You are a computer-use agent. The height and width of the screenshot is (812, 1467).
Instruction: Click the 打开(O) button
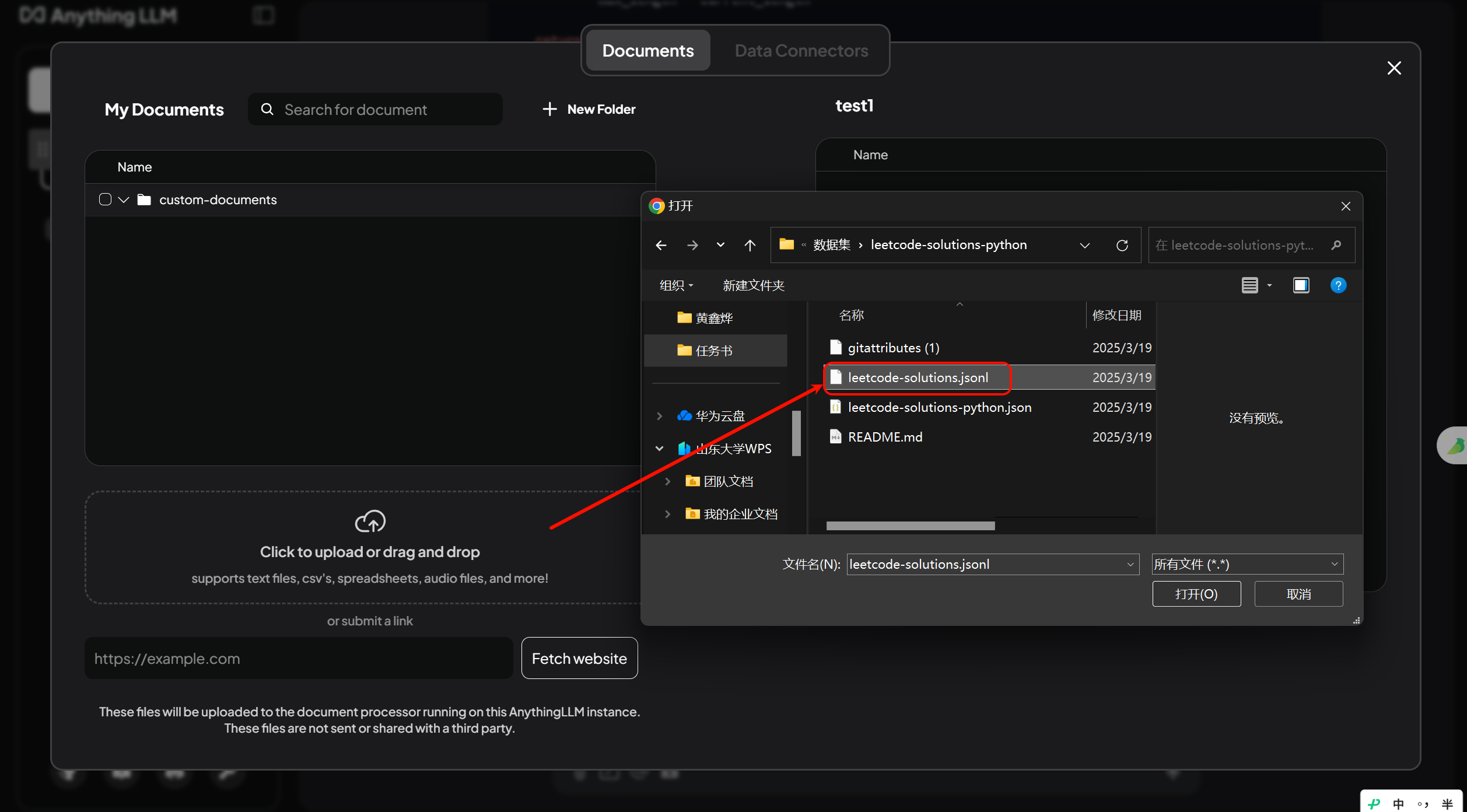point(1196,594)
